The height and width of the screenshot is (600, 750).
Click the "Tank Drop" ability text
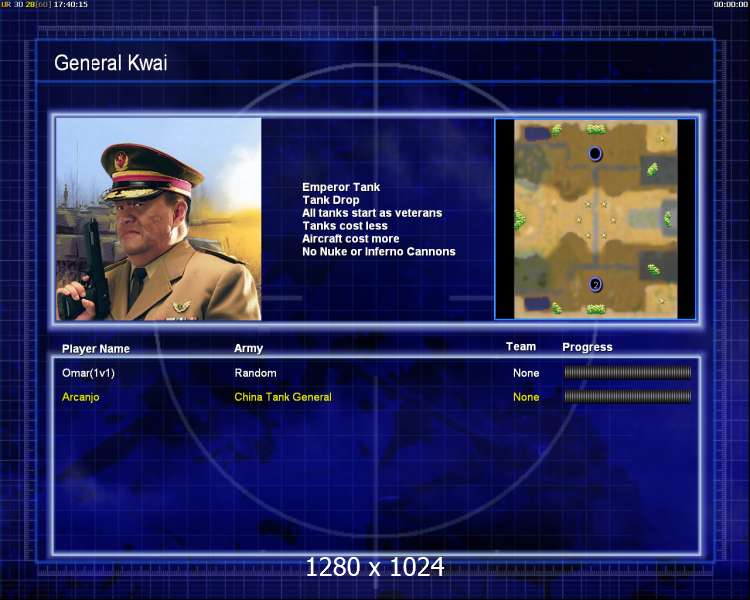tap(331, 200)
